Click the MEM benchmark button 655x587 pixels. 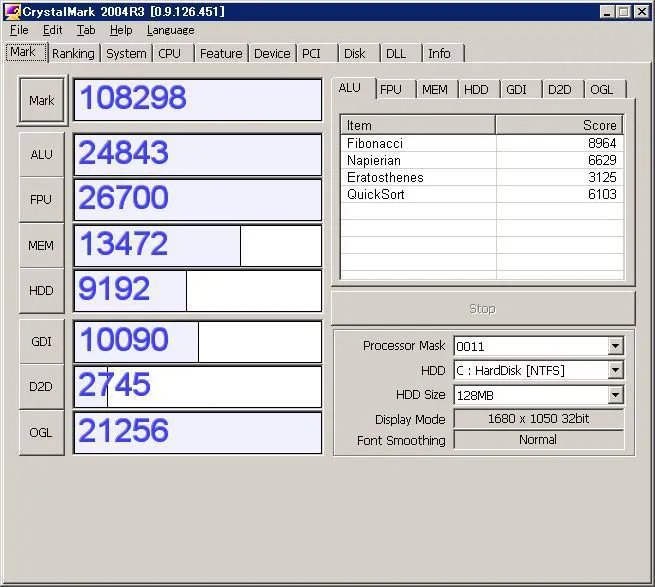coord(41,245)
